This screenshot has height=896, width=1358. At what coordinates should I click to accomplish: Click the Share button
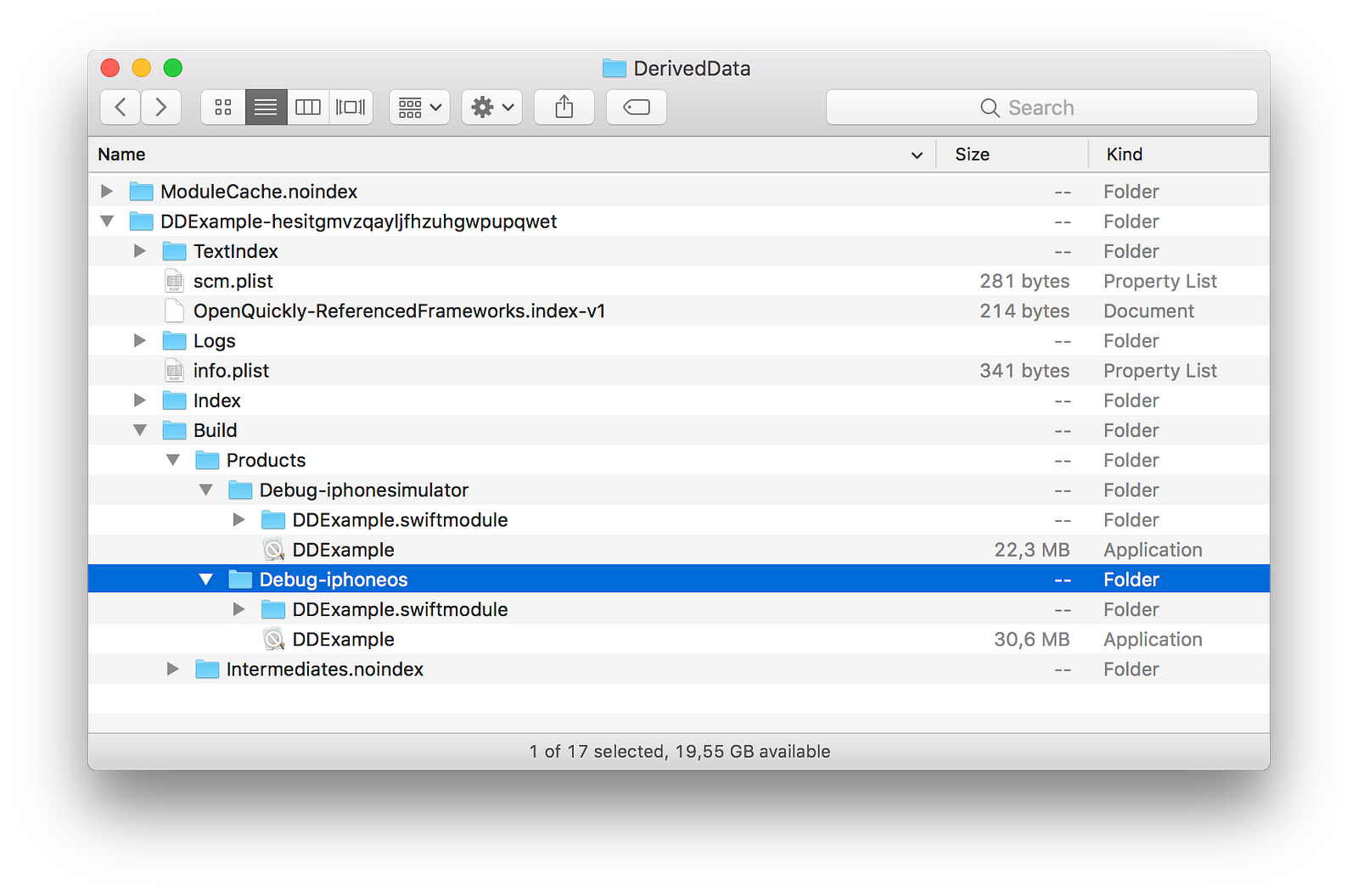click(x=564, y=107)
